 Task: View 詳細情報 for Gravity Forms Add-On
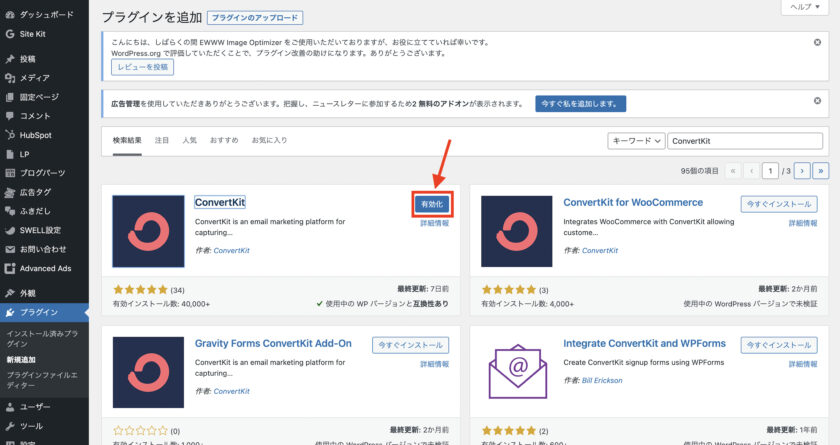click(434, 364)
